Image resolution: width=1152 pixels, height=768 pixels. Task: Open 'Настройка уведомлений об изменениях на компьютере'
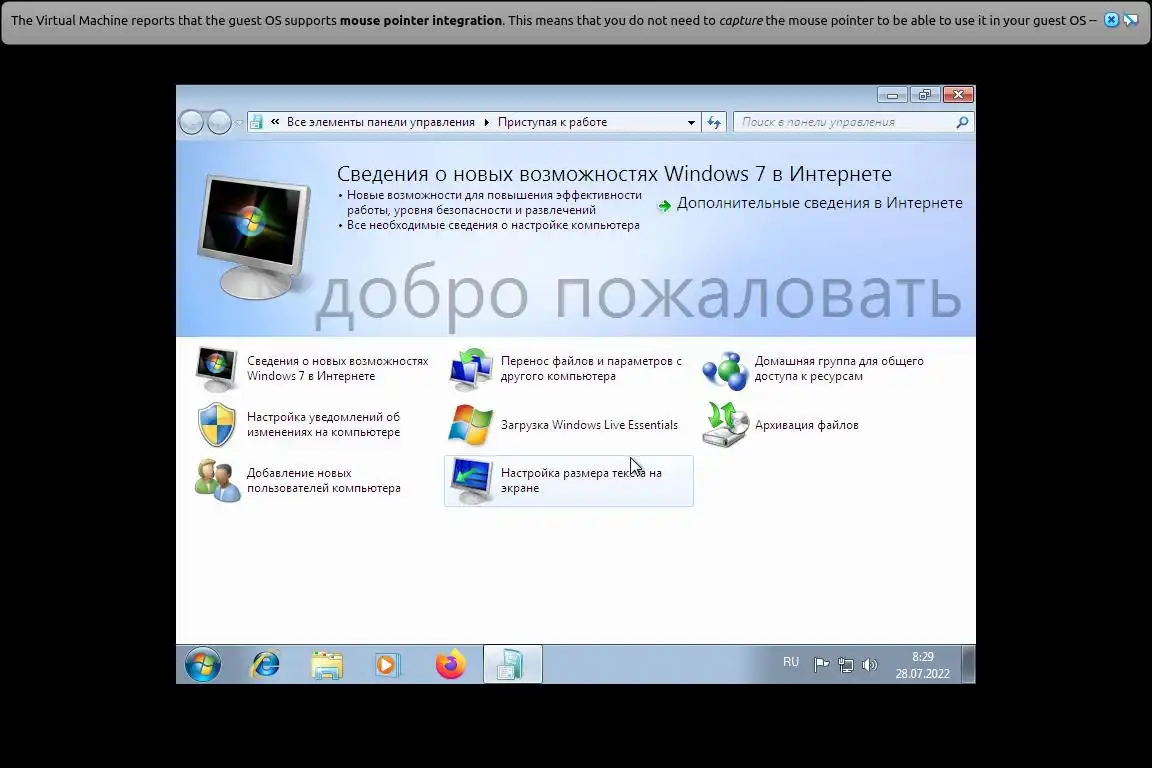pos(323,424)
